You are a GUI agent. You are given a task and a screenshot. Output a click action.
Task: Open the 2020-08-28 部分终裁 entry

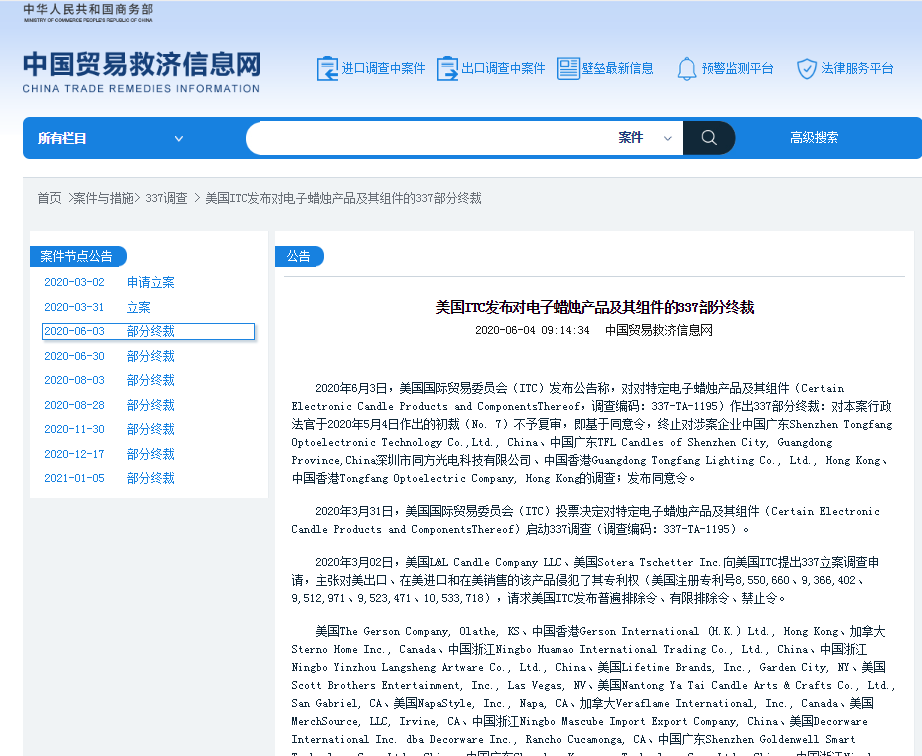click(x=109, y=405)
